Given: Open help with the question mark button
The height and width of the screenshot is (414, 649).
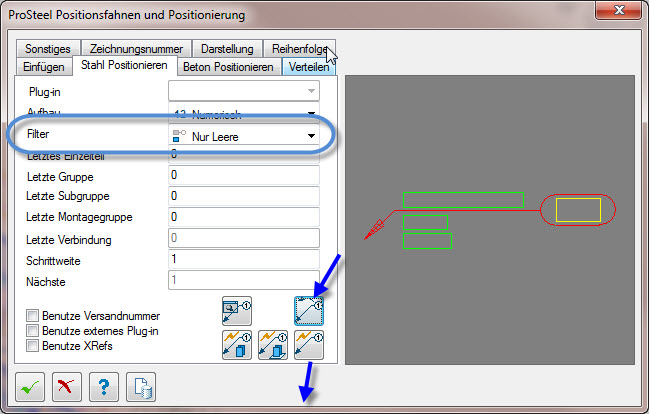Looking at the screenshot, I should 104,387.
